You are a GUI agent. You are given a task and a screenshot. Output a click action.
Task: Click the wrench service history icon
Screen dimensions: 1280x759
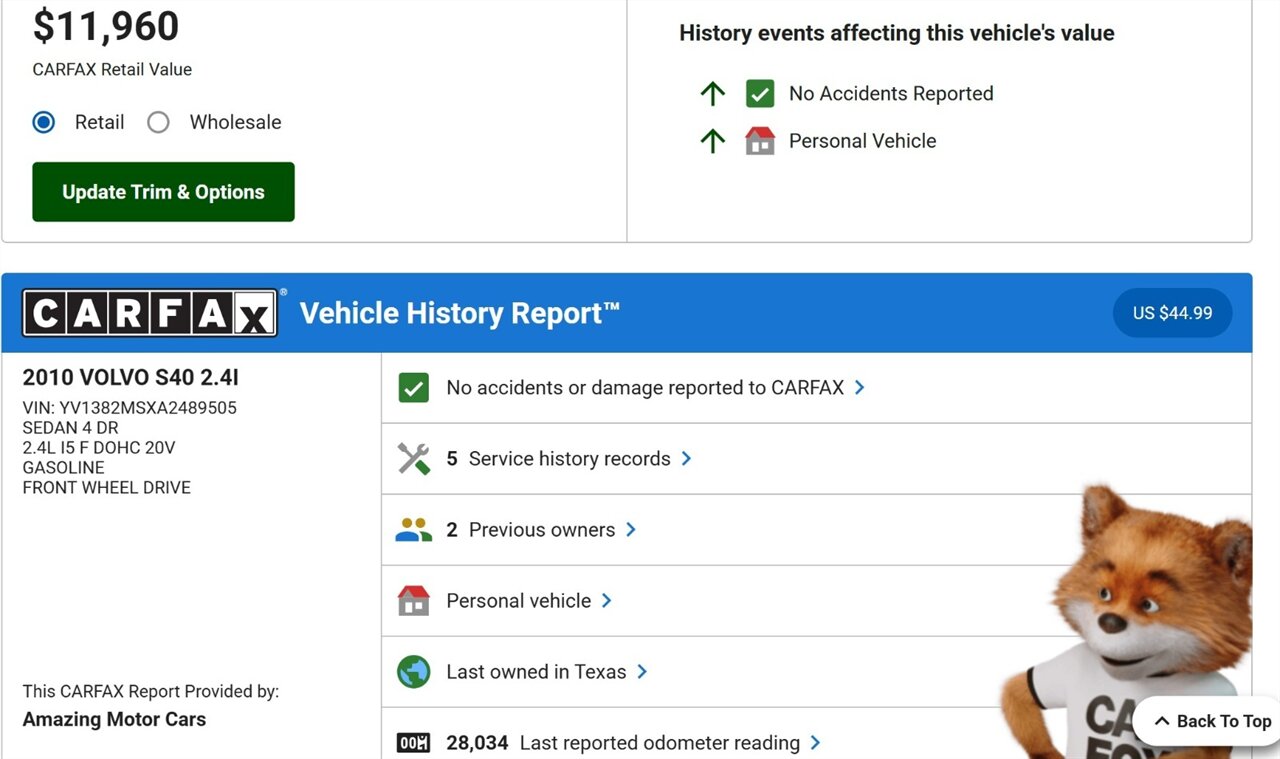coord(413,459)
